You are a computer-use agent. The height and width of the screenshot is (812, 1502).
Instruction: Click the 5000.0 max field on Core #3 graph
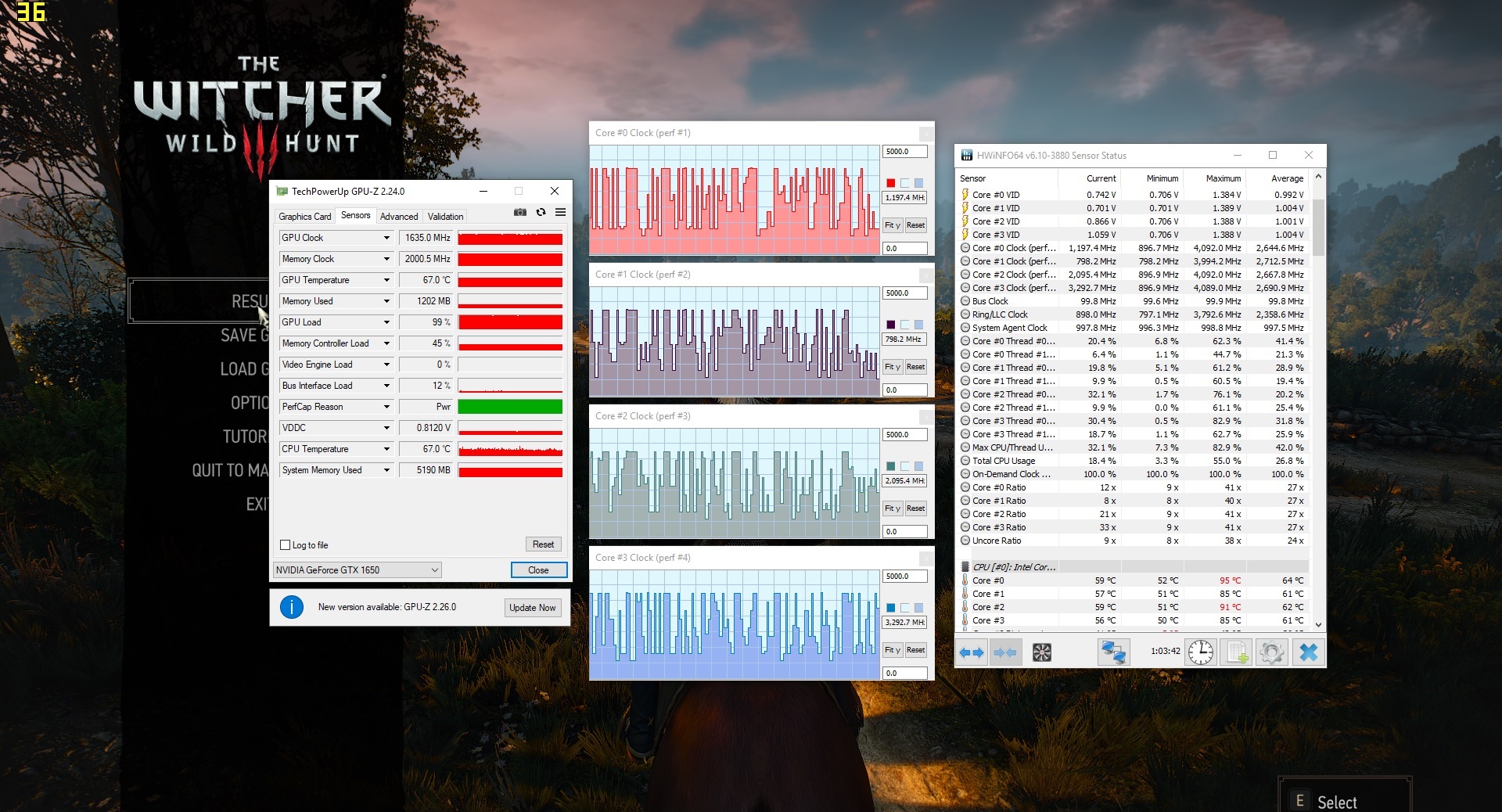pyautogui.click(x=904, y=577)
